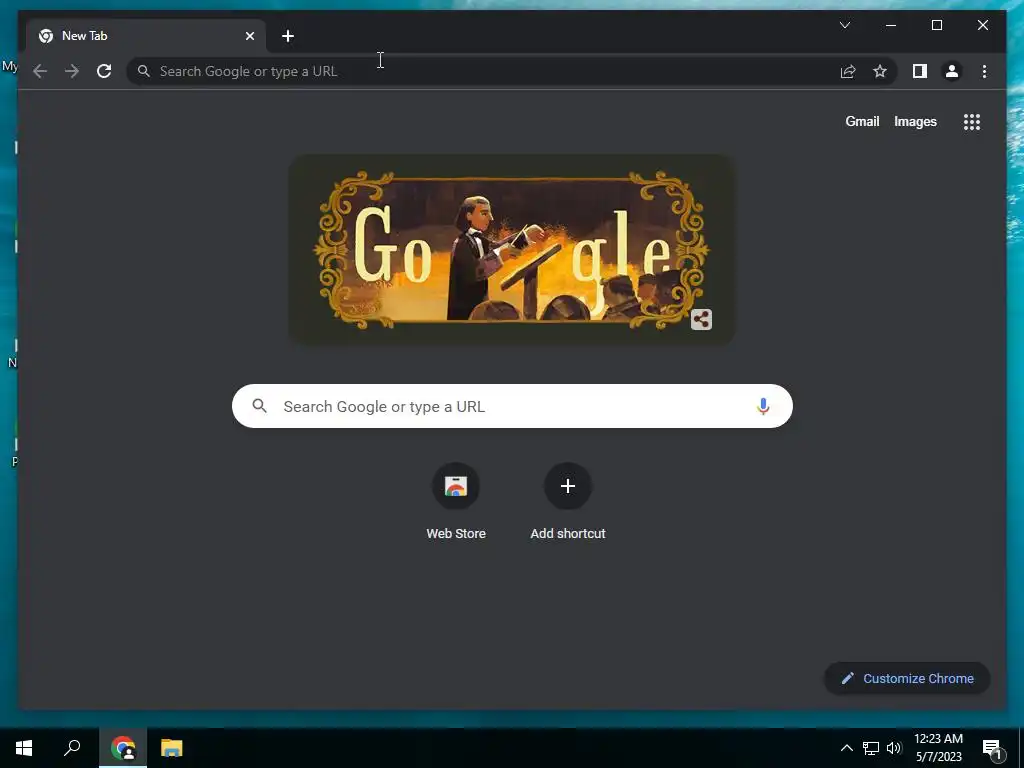Open the Images link
This screenshot has width=1024, height=768.
(915, 121)
